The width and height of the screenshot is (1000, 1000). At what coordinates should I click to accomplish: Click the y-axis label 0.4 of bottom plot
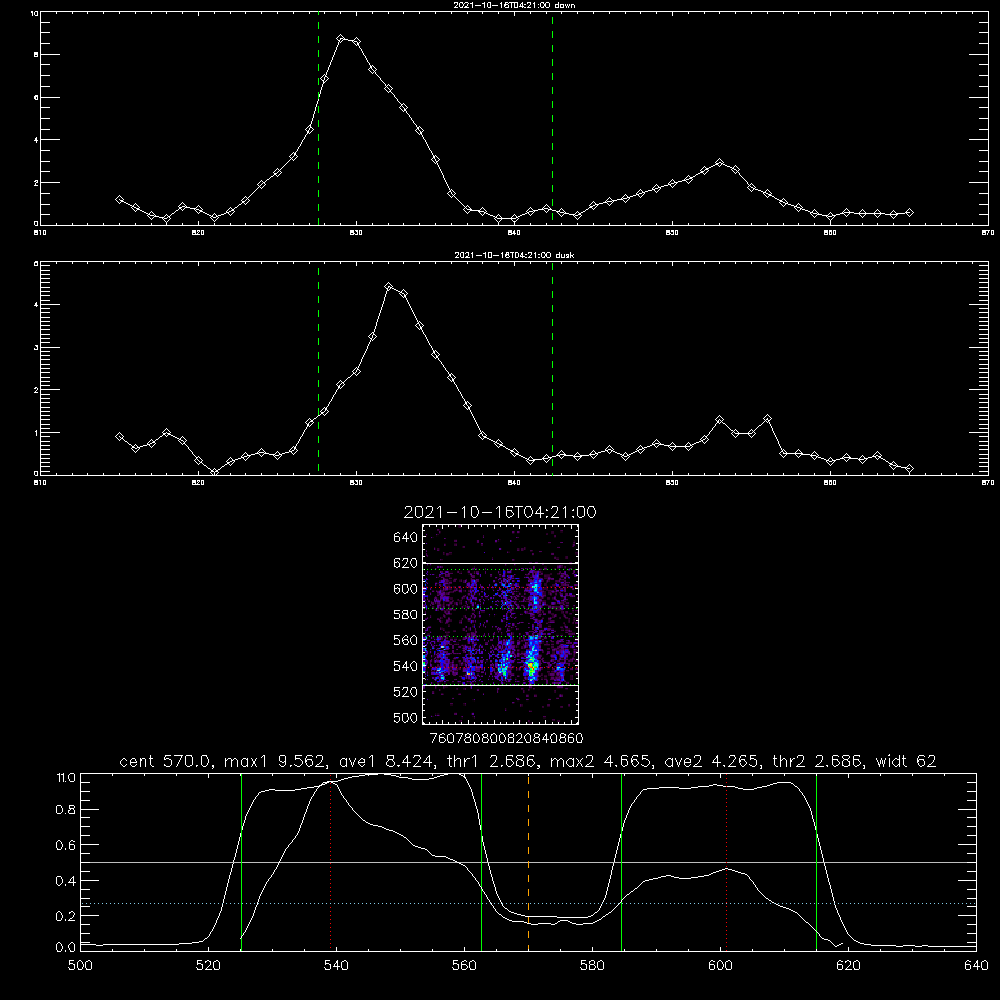[x=65, y=881]
